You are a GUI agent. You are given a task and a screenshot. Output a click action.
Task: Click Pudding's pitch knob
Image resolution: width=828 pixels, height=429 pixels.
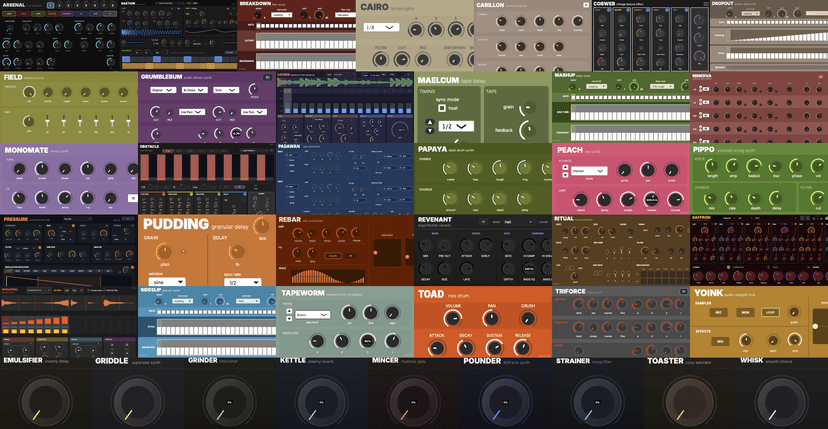pos(164,252)
